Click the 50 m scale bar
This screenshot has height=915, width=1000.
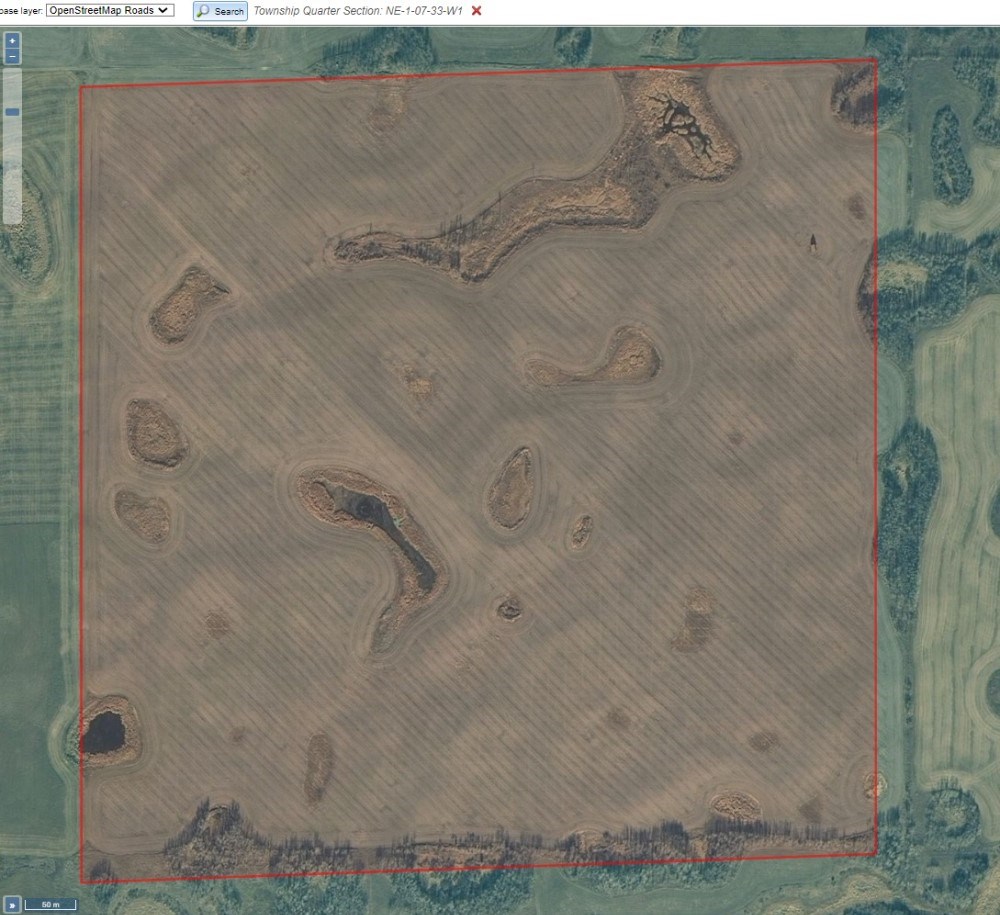50,904
